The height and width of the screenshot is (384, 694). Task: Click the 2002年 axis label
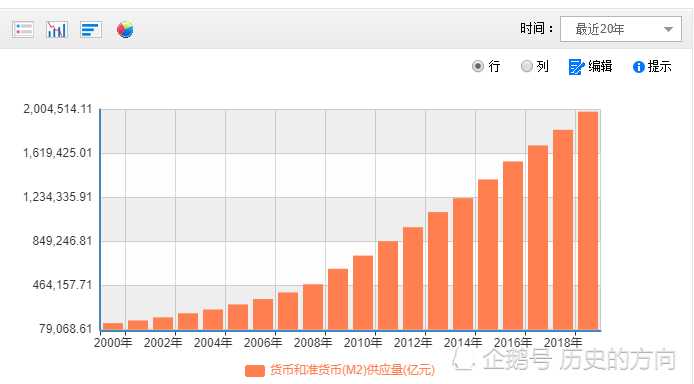click(163, 343)
